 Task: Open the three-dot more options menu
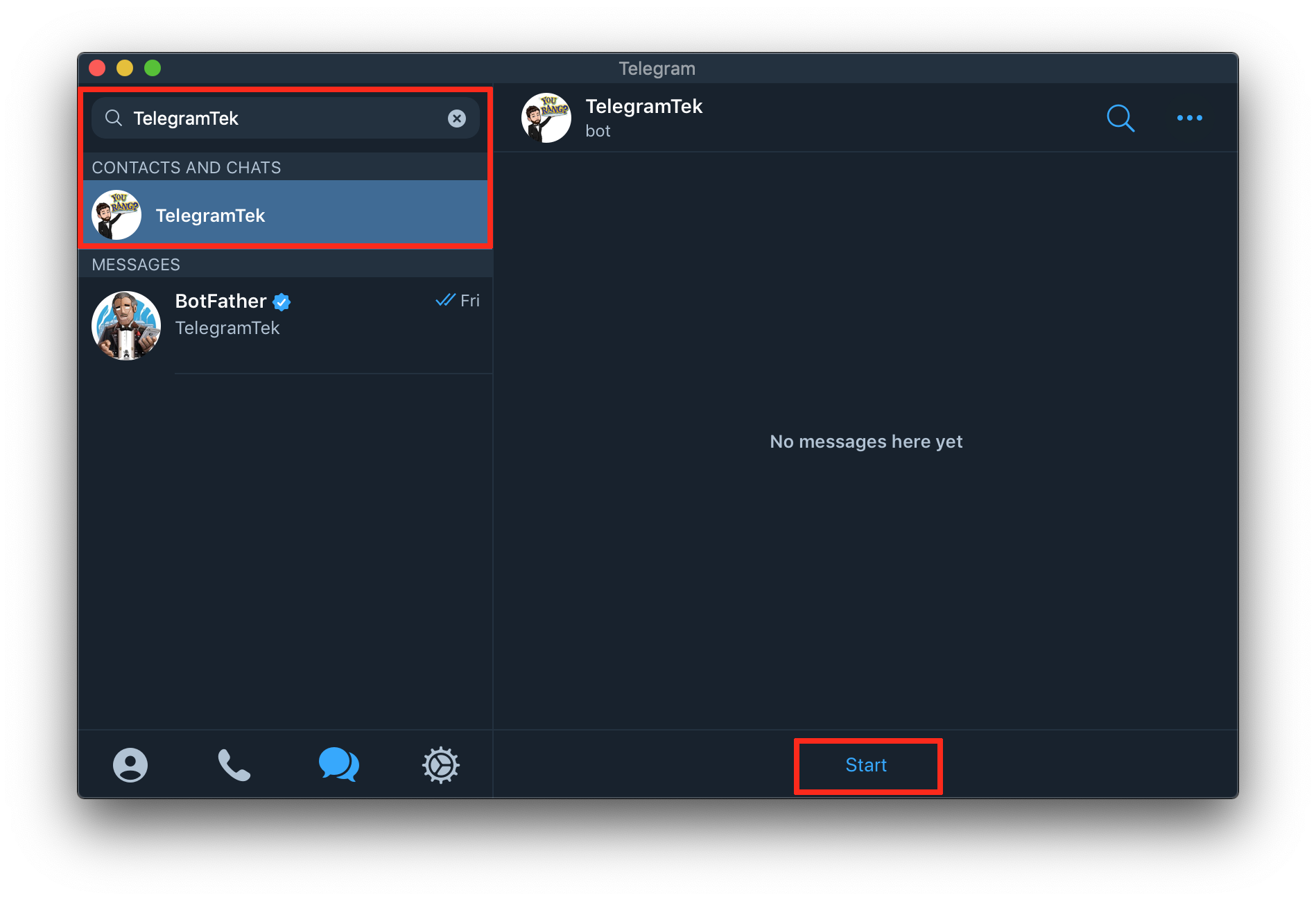tap(1190, 118)
